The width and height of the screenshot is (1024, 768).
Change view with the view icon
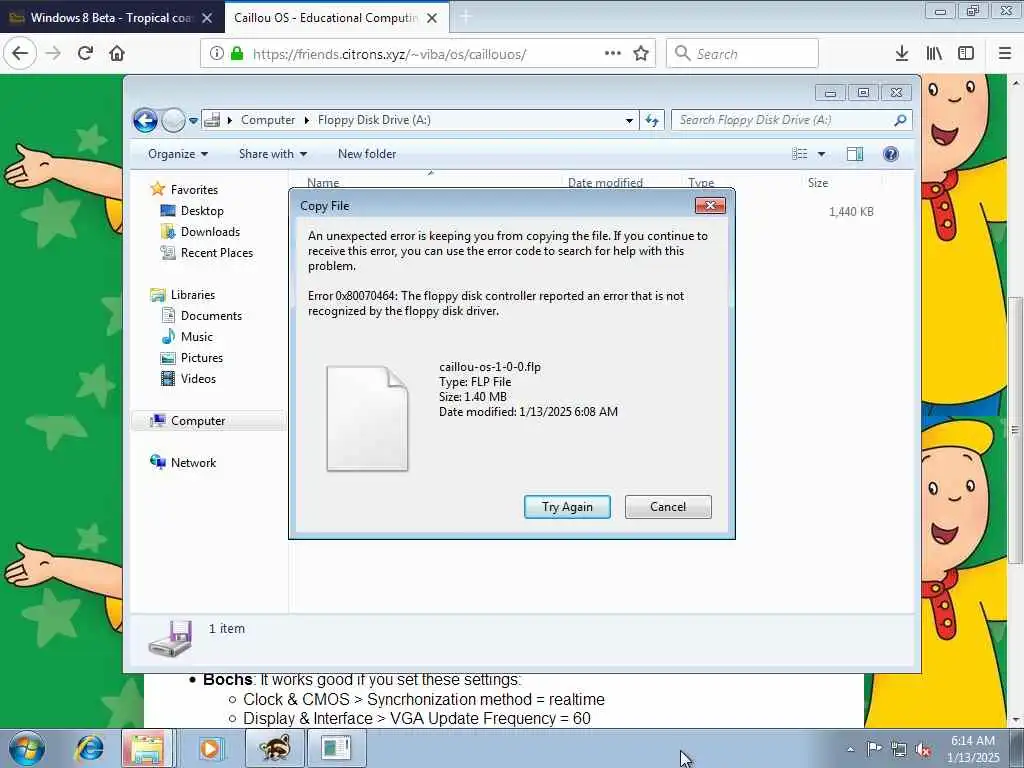(800, 153)
